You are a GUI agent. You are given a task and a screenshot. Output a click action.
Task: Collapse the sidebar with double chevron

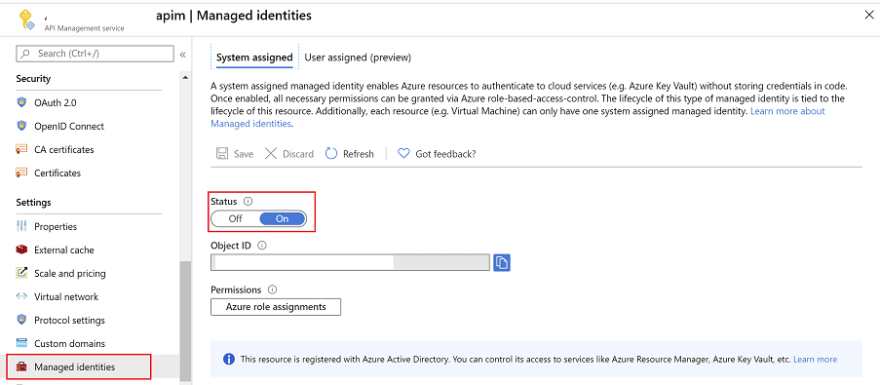(182, 54)
